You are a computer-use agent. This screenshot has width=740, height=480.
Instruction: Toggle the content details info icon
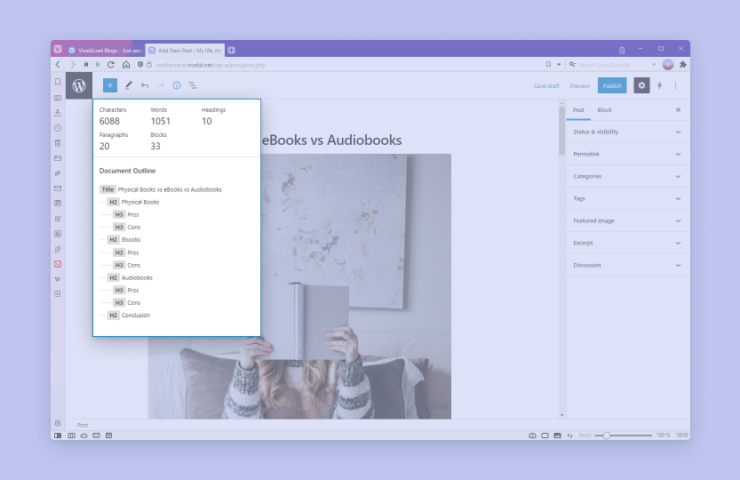(x=177, y=85)
